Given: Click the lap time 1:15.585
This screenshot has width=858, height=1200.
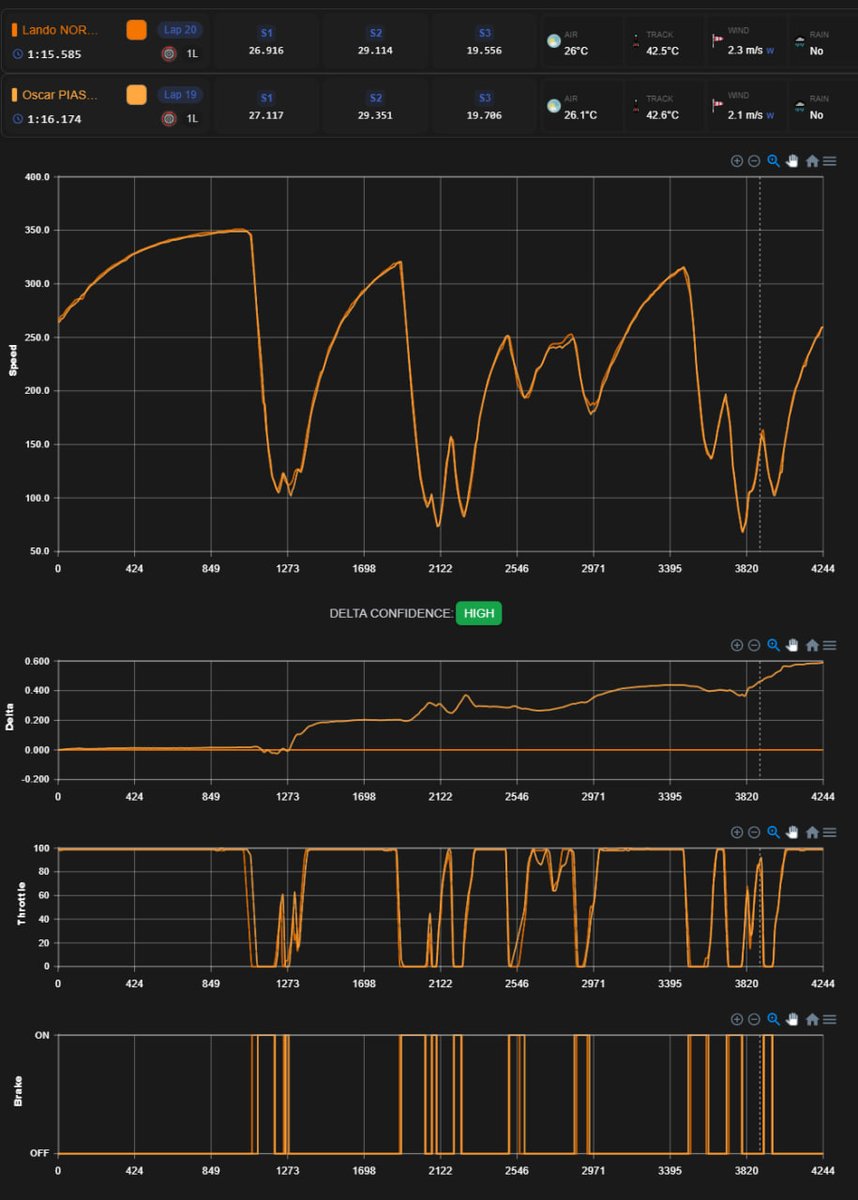Looking at the screenshot, I should tap(55, 54).
